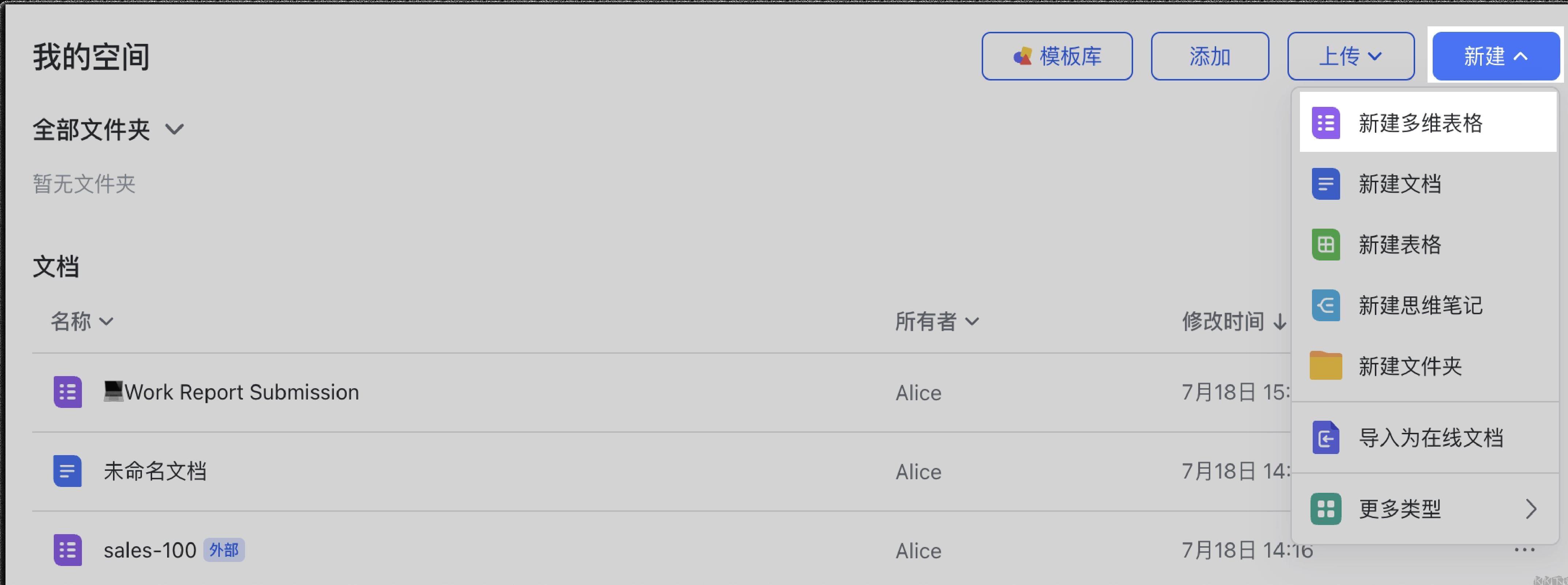Click the green 更多类型 grid icon

point(1325,508)
